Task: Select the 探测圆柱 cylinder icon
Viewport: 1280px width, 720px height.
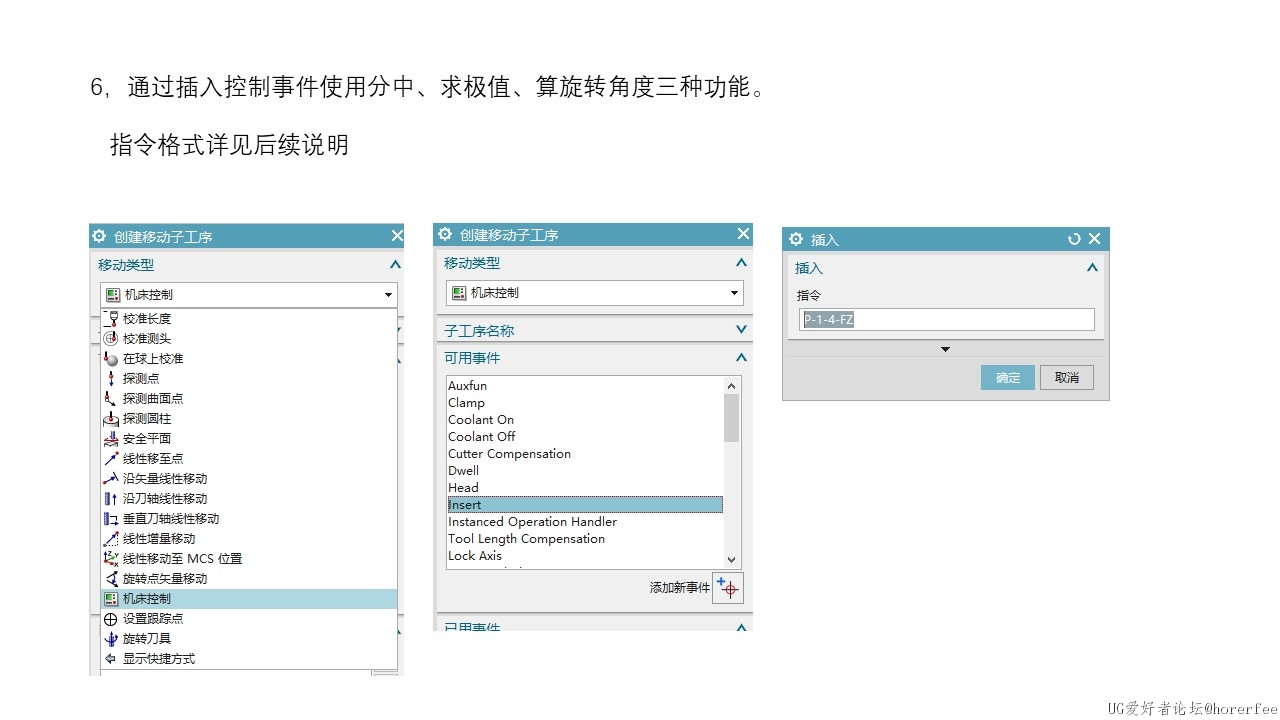Action: tap(111, 418)
